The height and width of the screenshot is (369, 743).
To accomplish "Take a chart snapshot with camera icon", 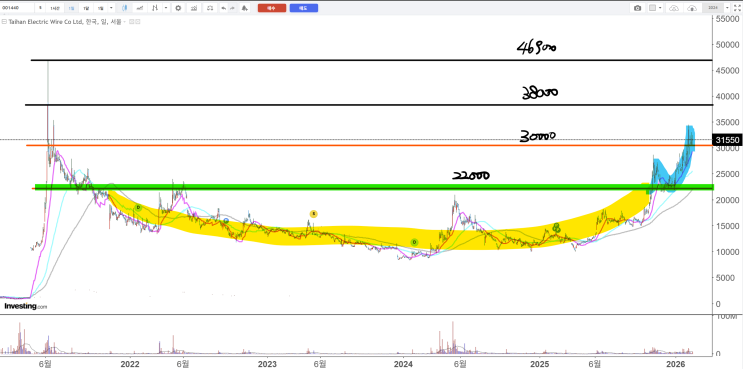I will pos(637,8).
